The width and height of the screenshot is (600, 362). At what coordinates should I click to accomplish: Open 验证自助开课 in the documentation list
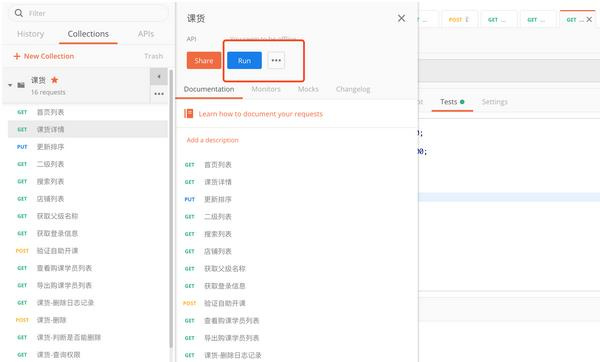pos(225,303)
